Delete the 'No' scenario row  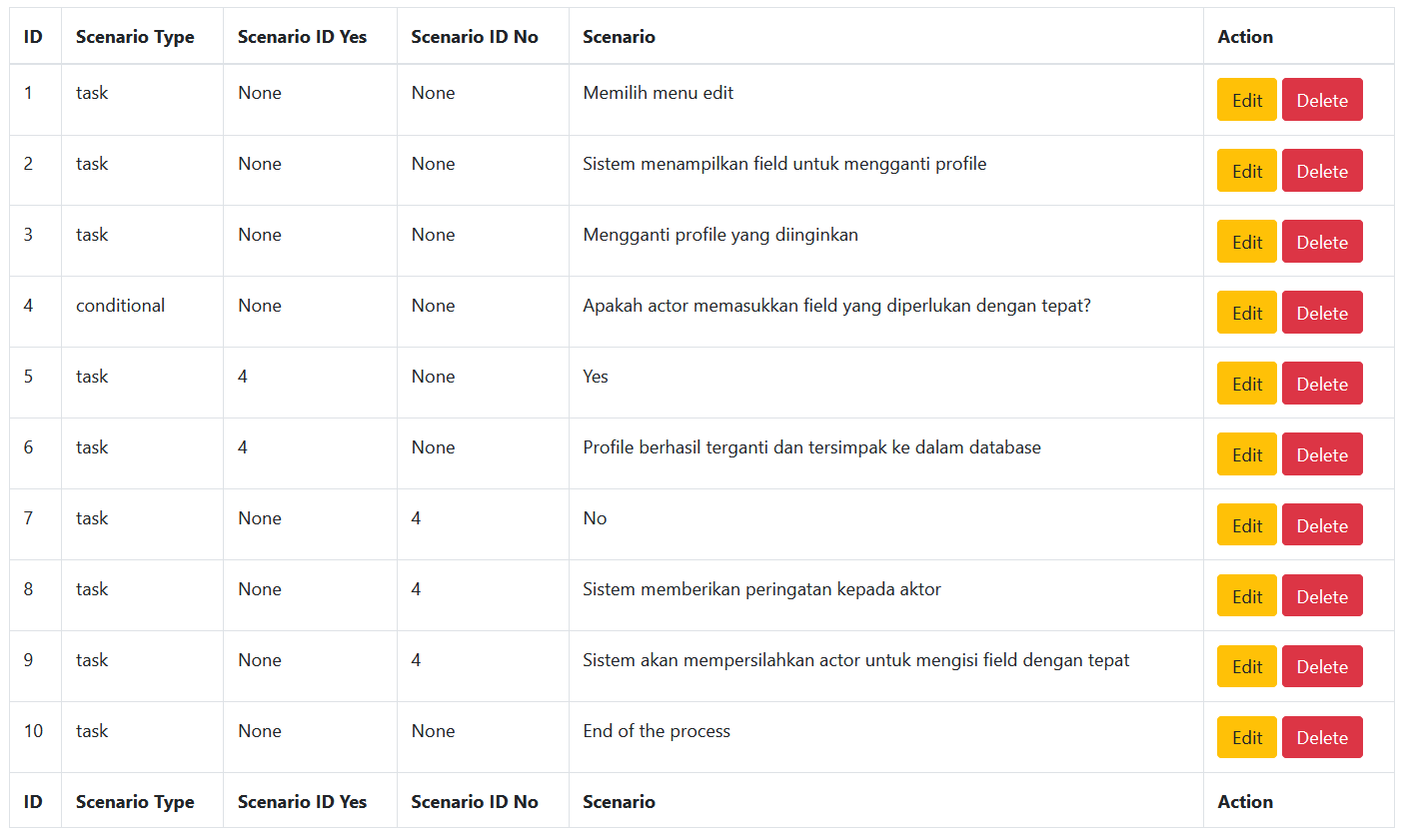[x=1322, y=524]
